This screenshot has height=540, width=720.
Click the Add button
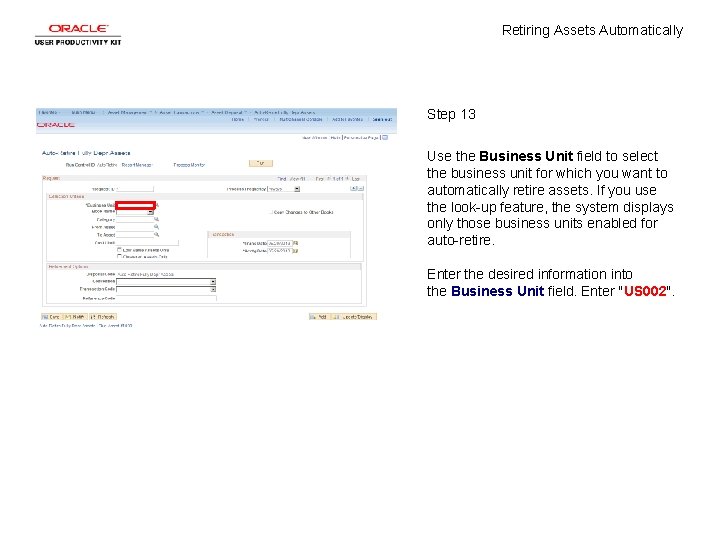tap(318, 317)
